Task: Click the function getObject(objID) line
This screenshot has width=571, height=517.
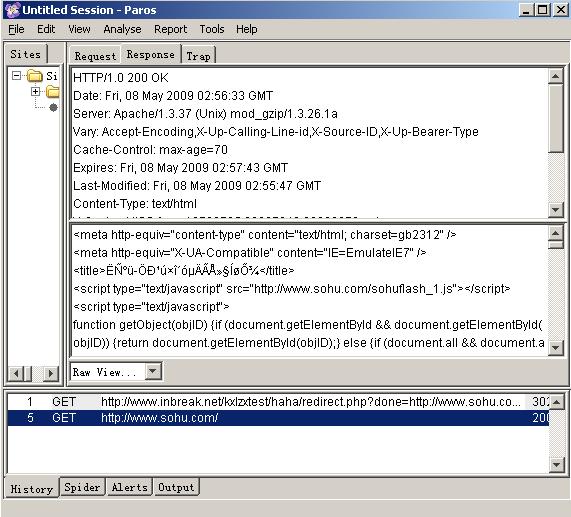Action: click(x=308, y=325)
